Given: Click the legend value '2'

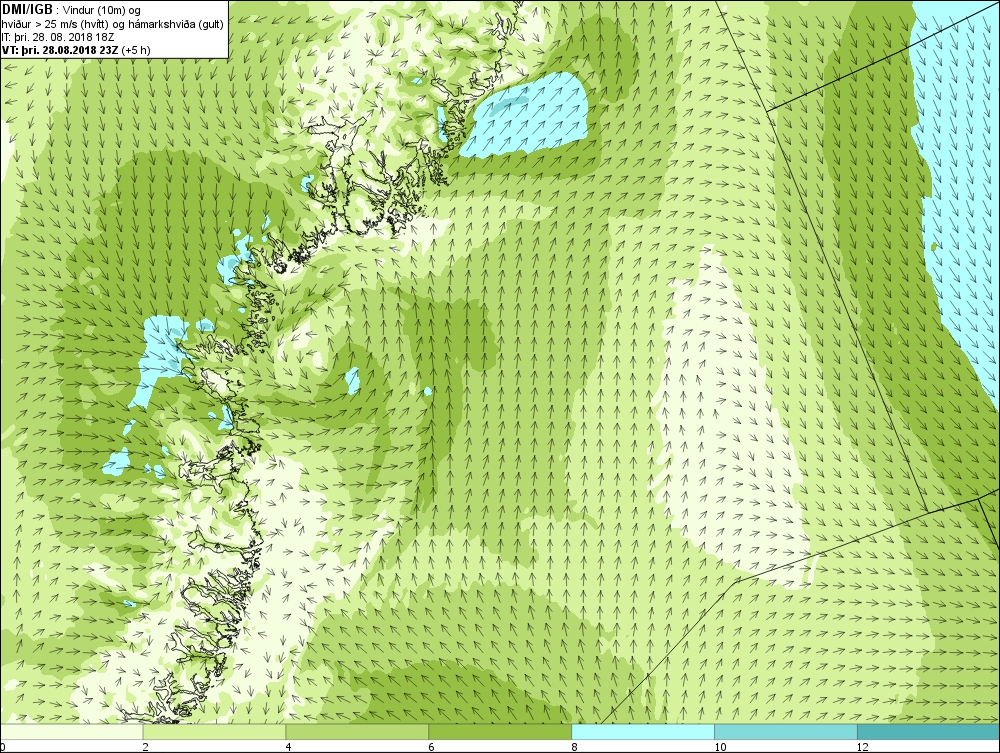Looking at the screenshot, I should coord(145,747).
